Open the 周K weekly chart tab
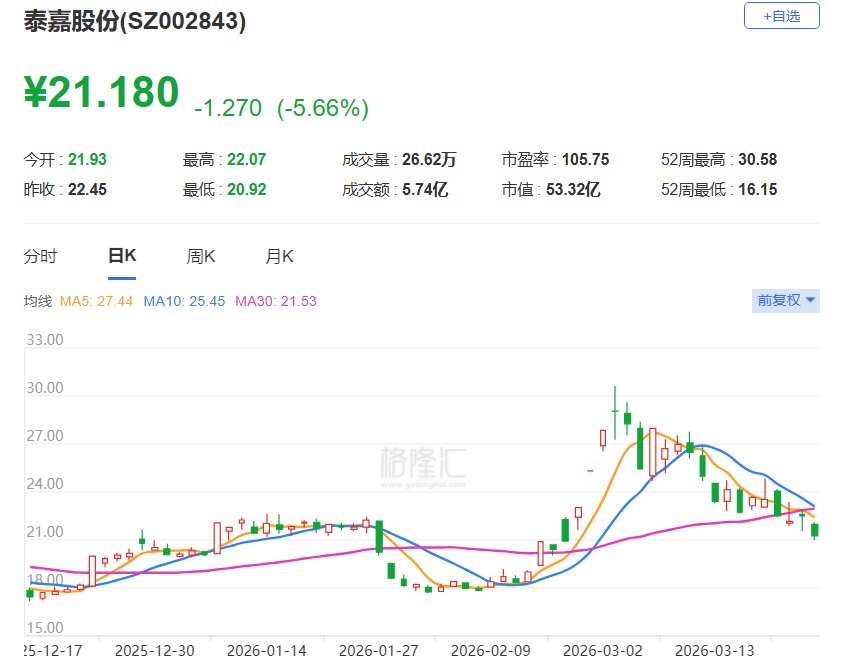848x668 pixels. tap(201, 256)
